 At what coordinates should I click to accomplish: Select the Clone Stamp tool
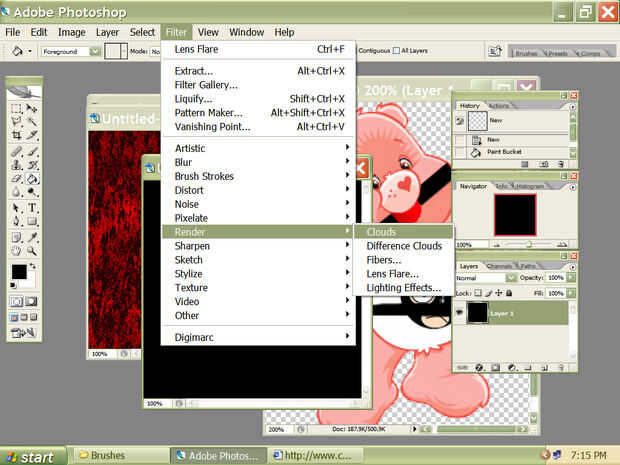pyautogui.click(x=16, y=164)
